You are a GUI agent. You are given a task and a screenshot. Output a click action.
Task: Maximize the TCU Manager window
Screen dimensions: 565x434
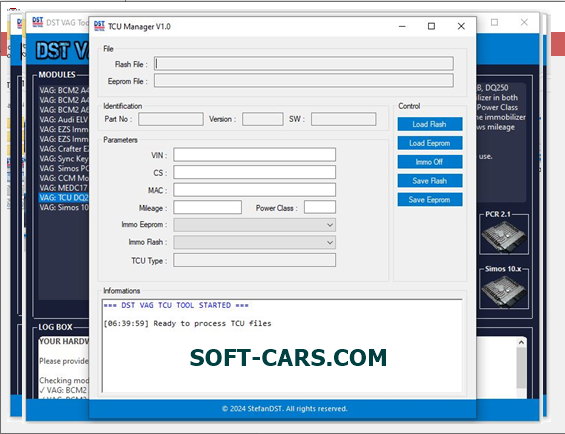click(x=431, y=26)
